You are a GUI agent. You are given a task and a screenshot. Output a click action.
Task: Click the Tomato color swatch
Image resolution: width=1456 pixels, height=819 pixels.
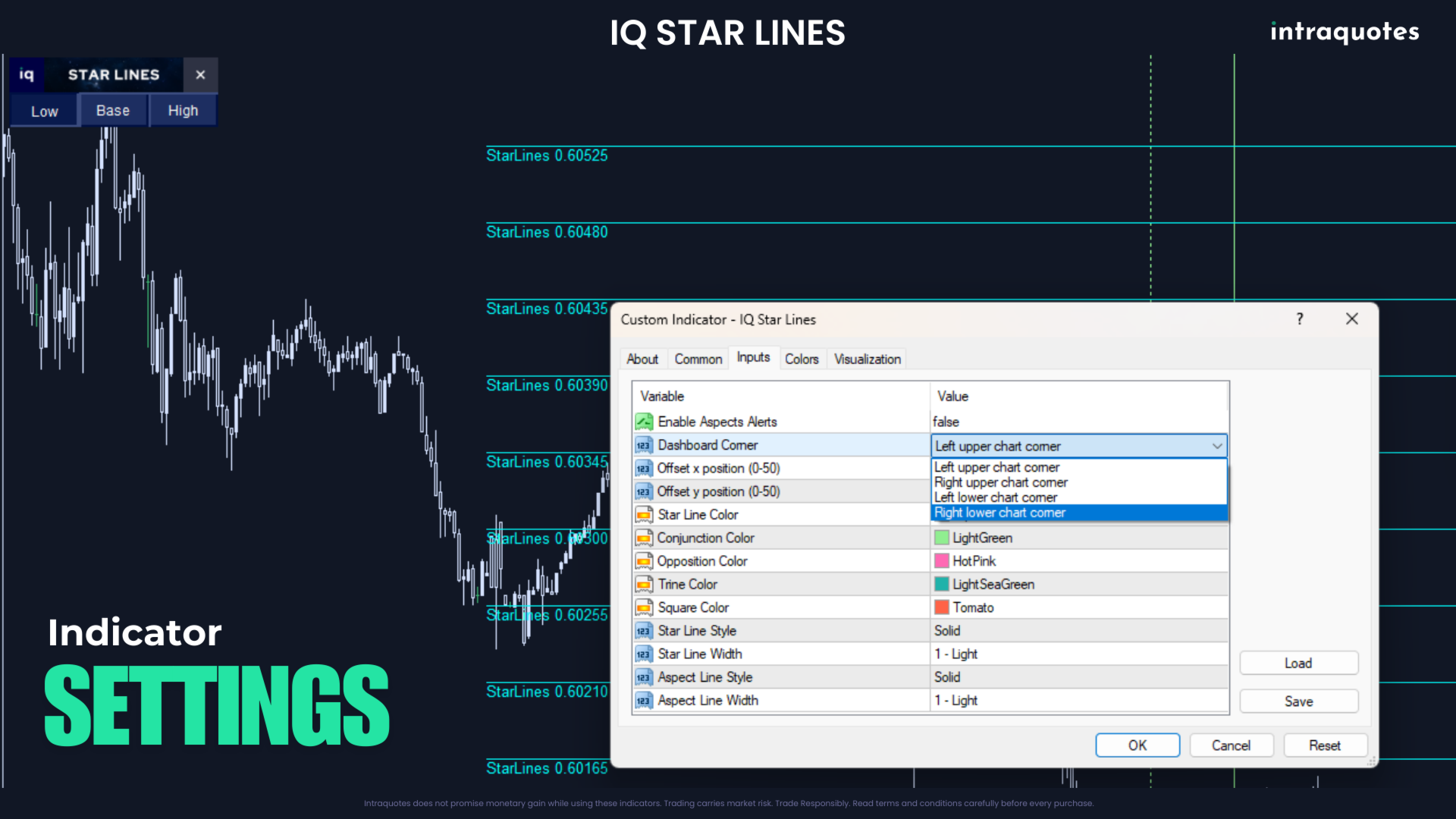pyautogui.click(x=942, y=607)
